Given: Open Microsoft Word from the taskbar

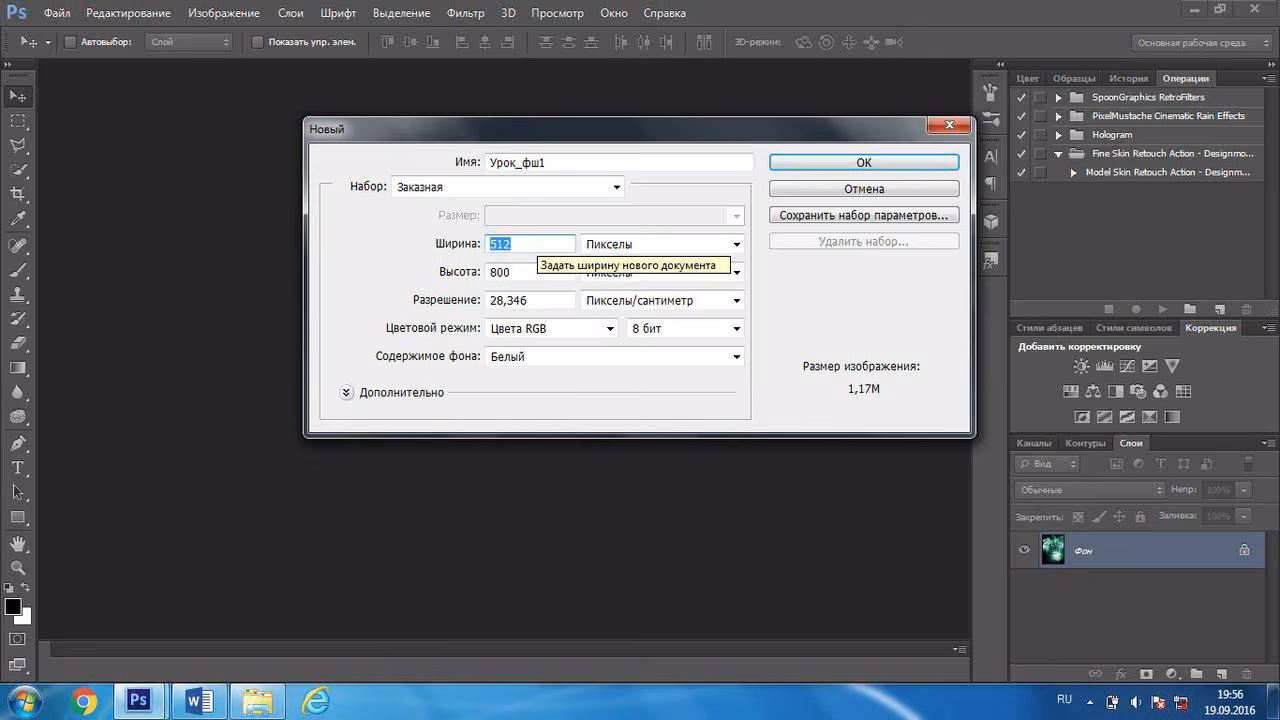Looking at the screenshot, I should [x=200, y=701].
